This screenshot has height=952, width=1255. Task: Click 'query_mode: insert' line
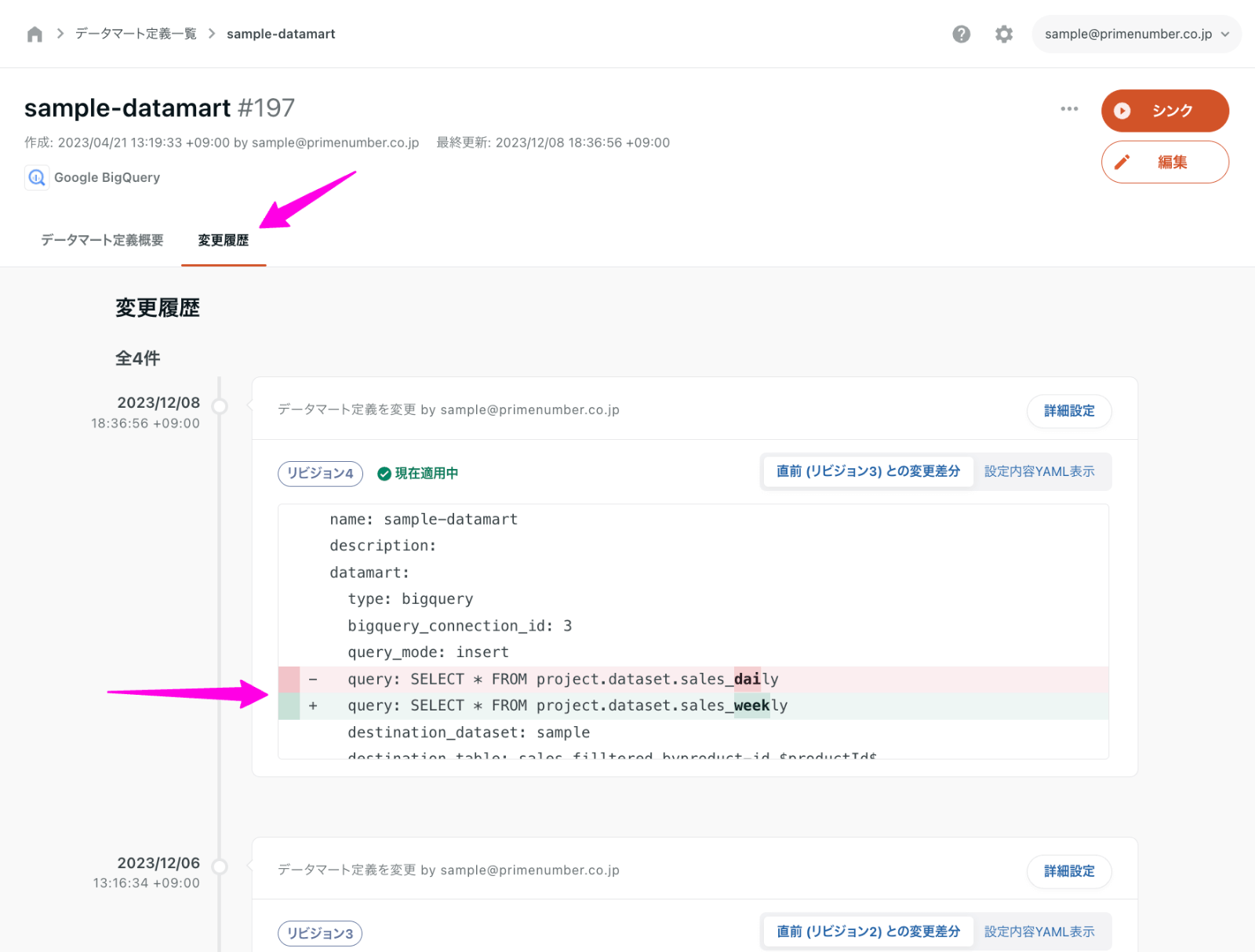tap(428, 652)
